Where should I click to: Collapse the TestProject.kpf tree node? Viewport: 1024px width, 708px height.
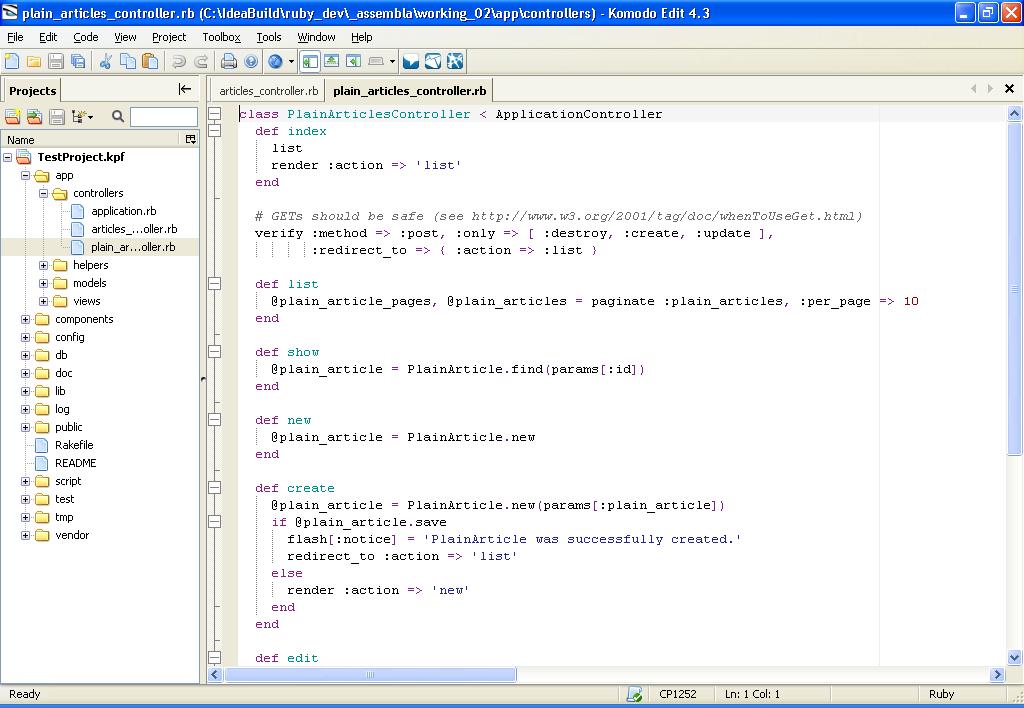[x=8, y=157]
